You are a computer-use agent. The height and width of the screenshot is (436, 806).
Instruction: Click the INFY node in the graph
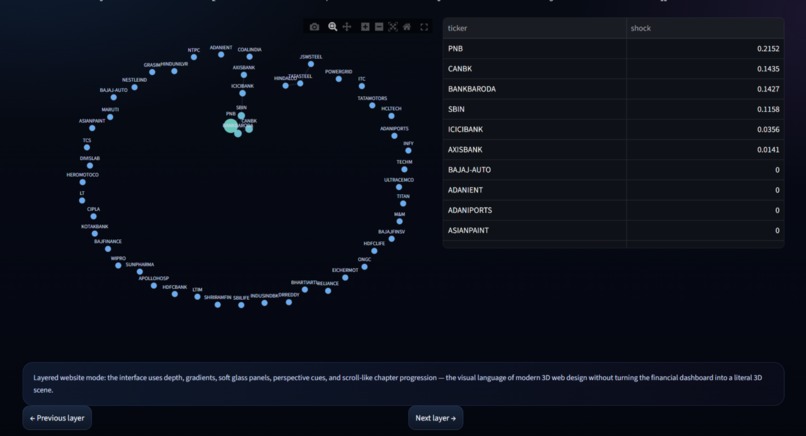point(408,151)
